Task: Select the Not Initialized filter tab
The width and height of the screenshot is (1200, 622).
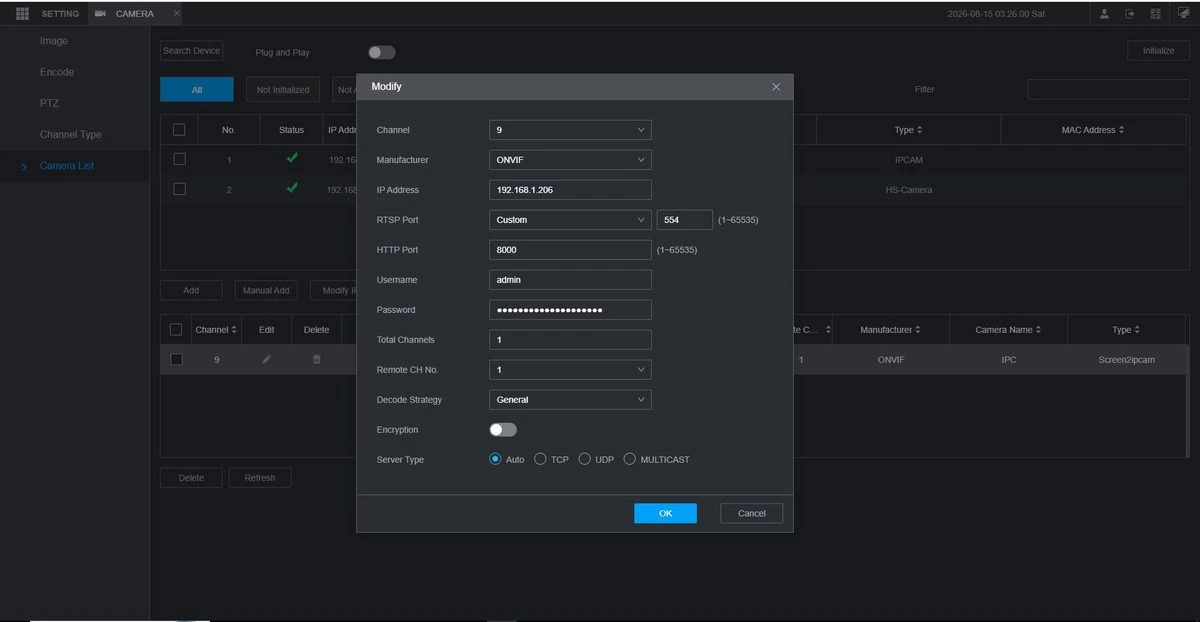Action: click(283, 90)
